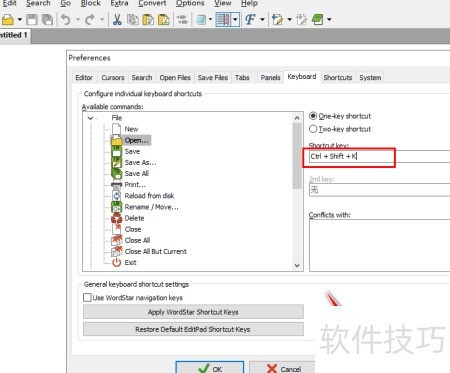Open dropdown arrow beside blue panel icon
This screenshot has width=450, height=373.
pos(210,20)
